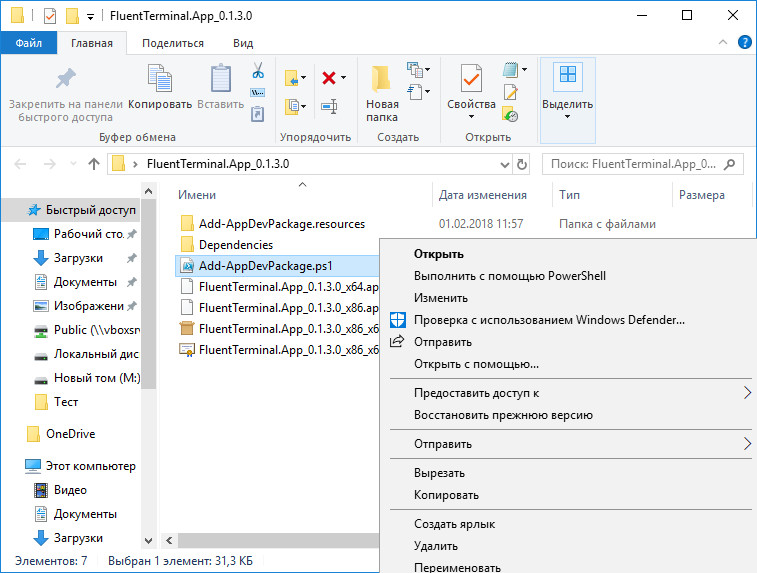Switch to the Вид tab
This screenshot has width=757, height=573.
coord(243,43)
